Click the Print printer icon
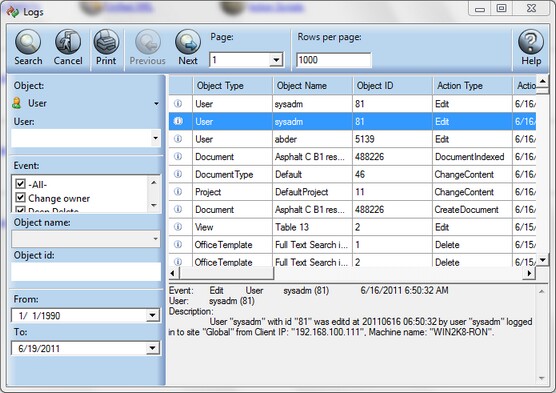The height and width of the screenshot is (393, 556). point(106,42)
